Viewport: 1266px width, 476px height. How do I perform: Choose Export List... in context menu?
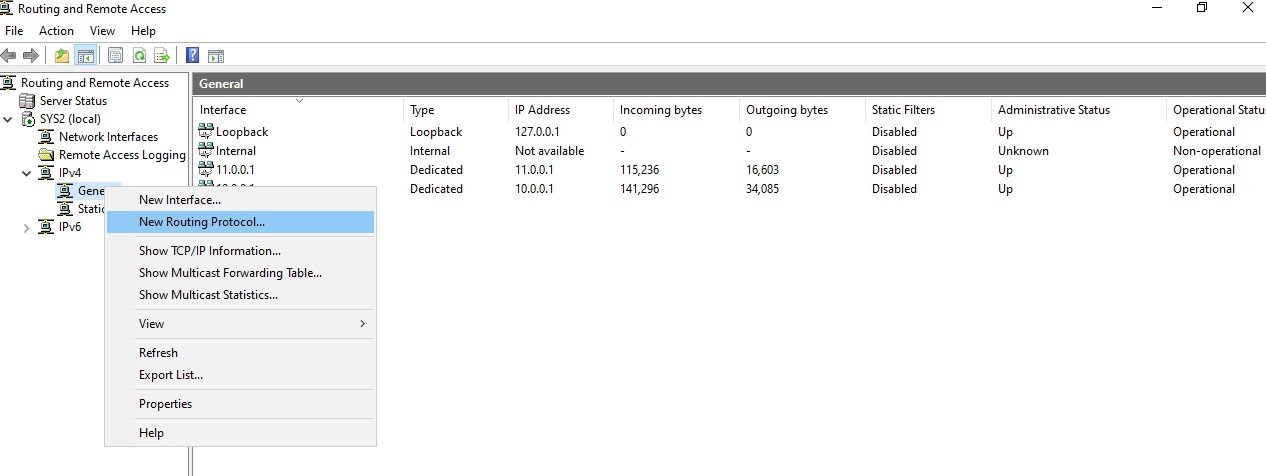click(x=240, y=375)
